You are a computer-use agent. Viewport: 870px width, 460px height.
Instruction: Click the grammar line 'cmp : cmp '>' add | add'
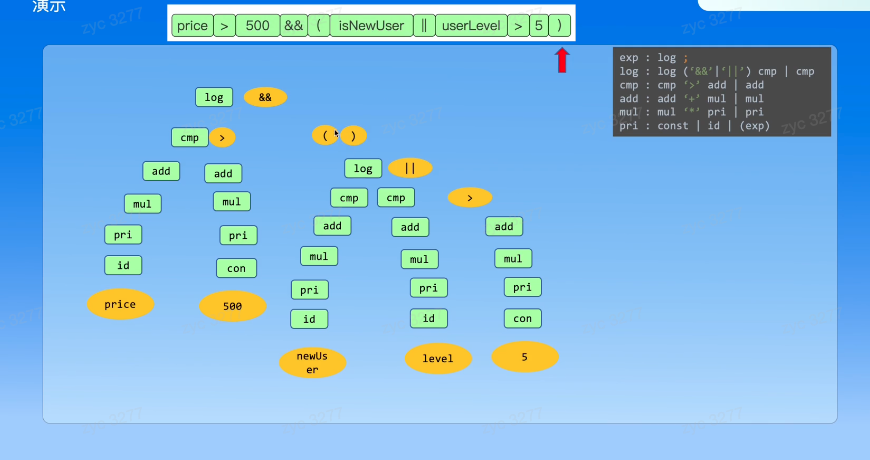691,85
